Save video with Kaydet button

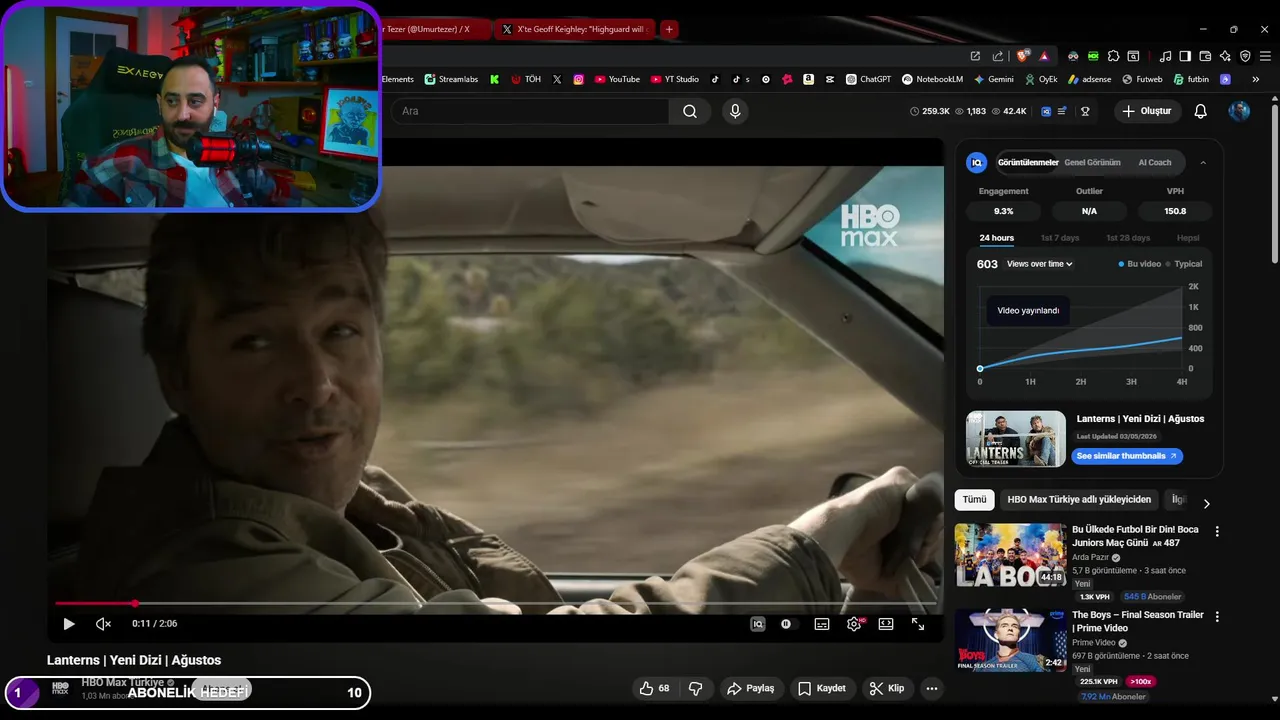point(822,688)
